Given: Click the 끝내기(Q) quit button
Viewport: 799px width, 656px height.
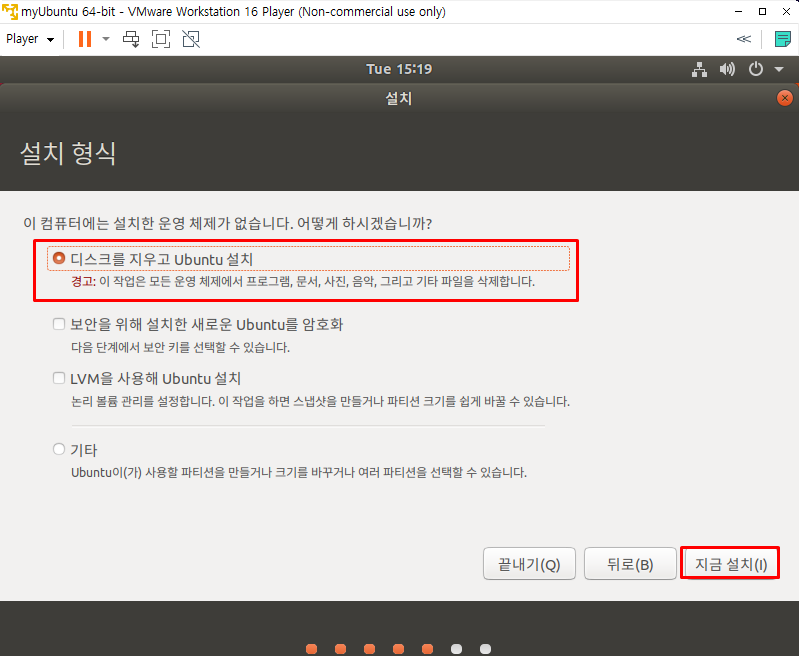Looking at the screenshot, I should pyautogui.click(x=529, y=564).
